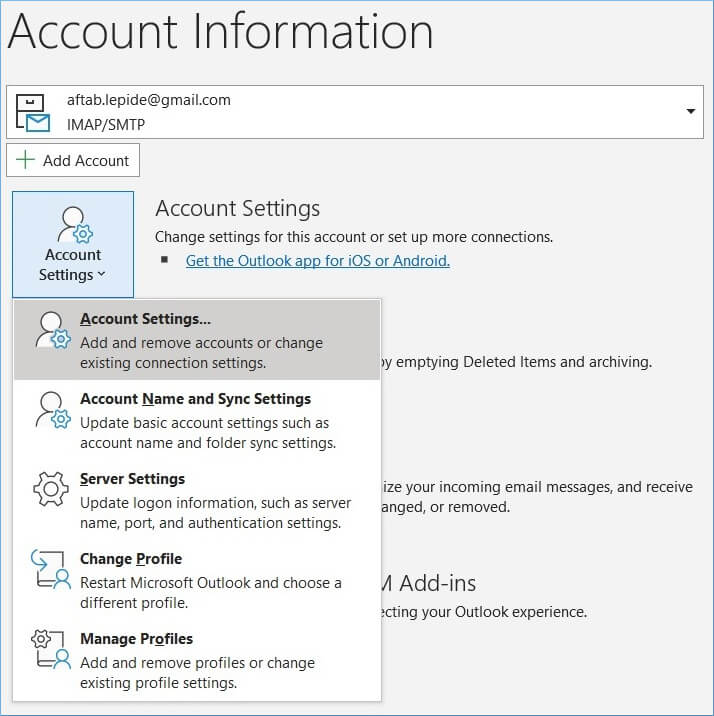The width and height of the screenshot is (714, 716).
Task: Click the IMAP/SMTP account type text
Action: [105, 125]
